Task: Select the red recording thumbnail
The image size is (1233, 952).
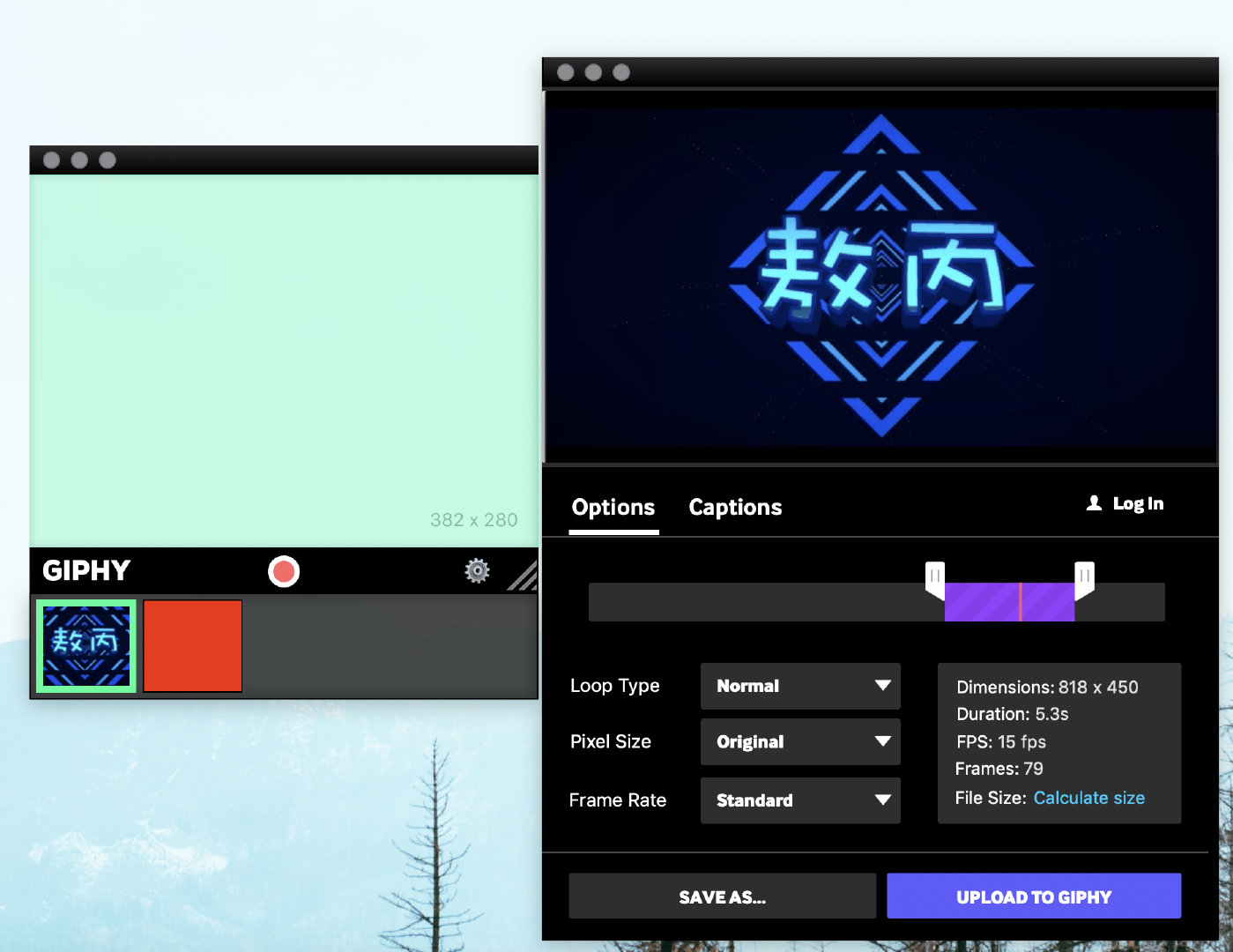Action: (192, 646)
